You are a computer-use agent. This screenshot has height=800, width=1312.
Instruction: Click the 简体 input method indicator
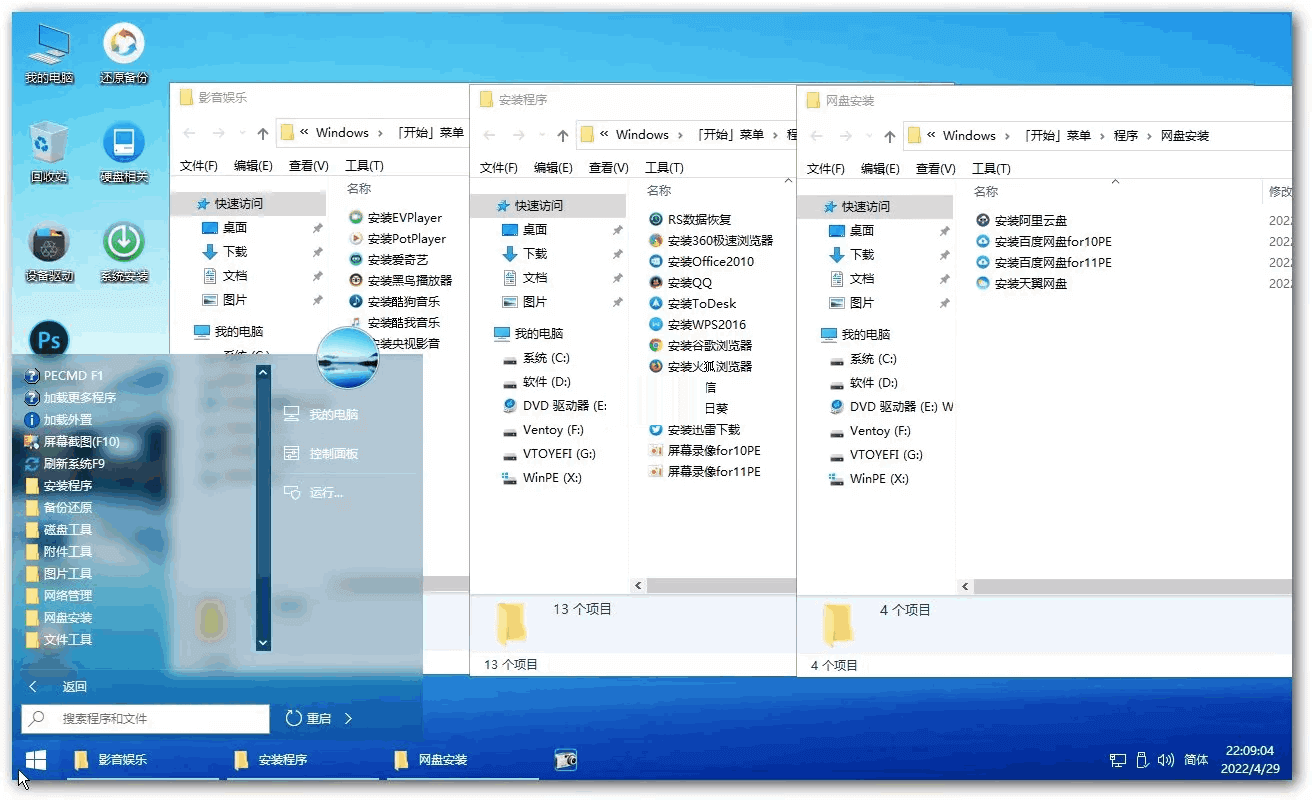click(x=1196, y=760)
